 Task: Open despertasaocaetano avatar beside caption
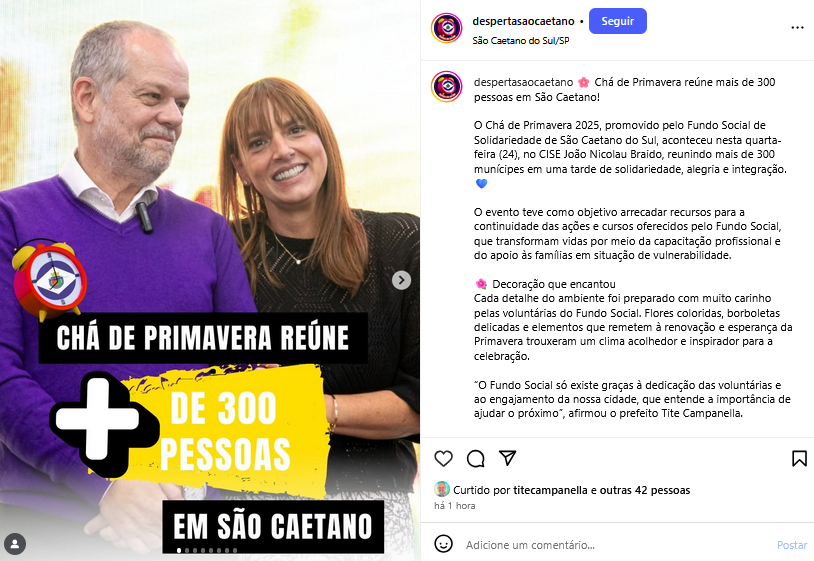point(446,86)
